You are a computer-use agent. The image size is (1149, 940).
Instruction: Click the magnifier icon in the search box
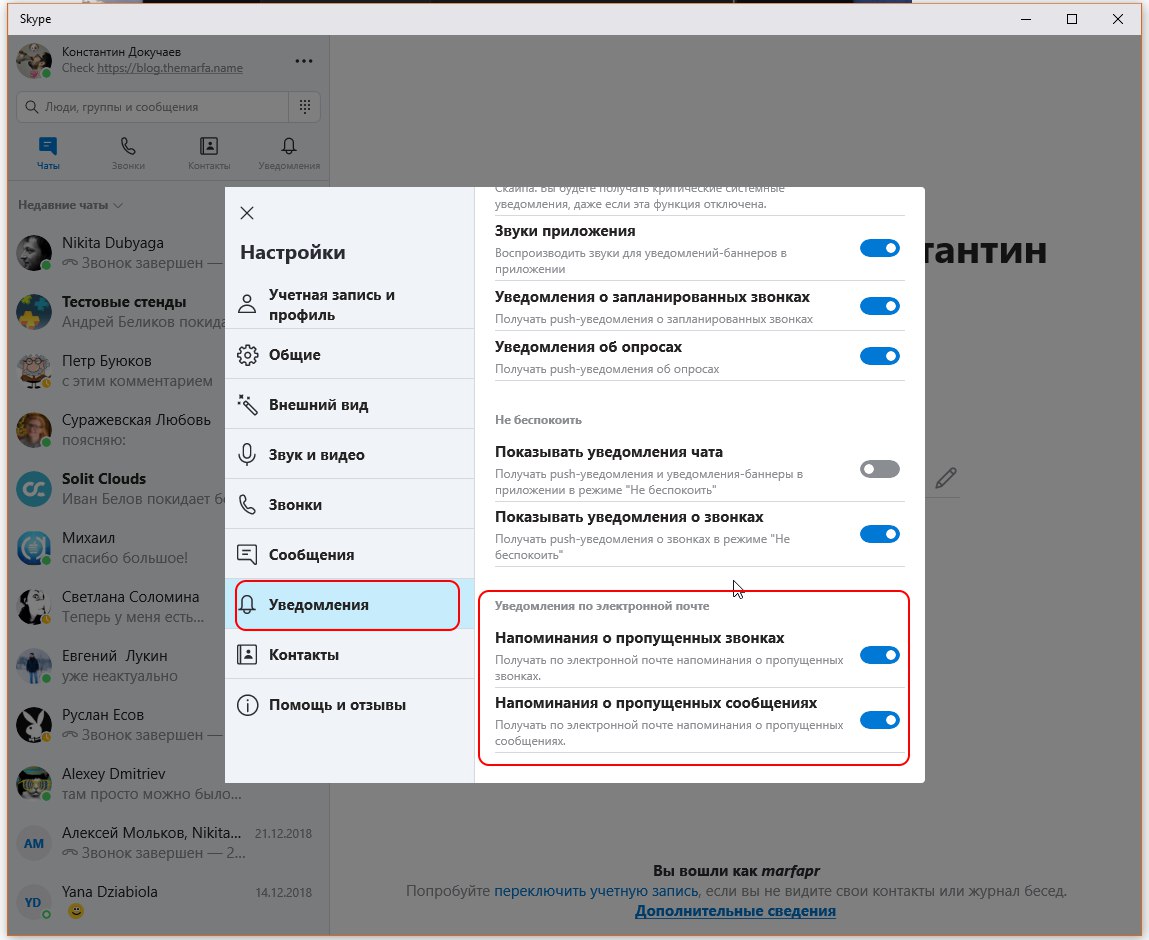pyautogui.click(x=32, y=107)
